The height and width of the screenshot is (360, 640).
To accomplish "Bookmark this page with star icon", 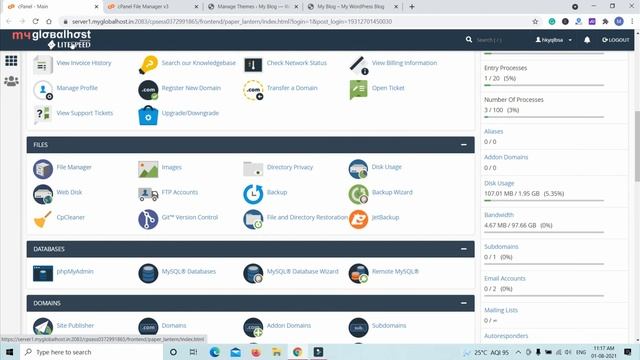I will (x=535, y=21).
